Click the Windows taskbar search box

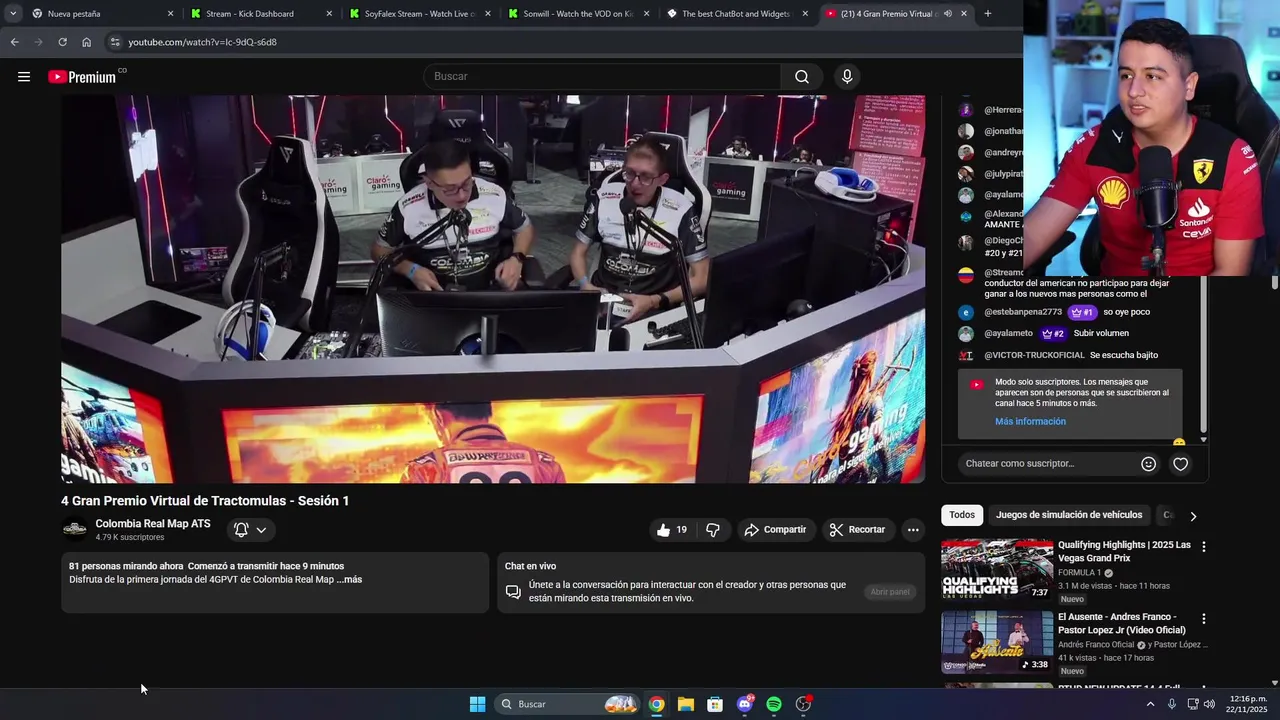click(568, 704)
